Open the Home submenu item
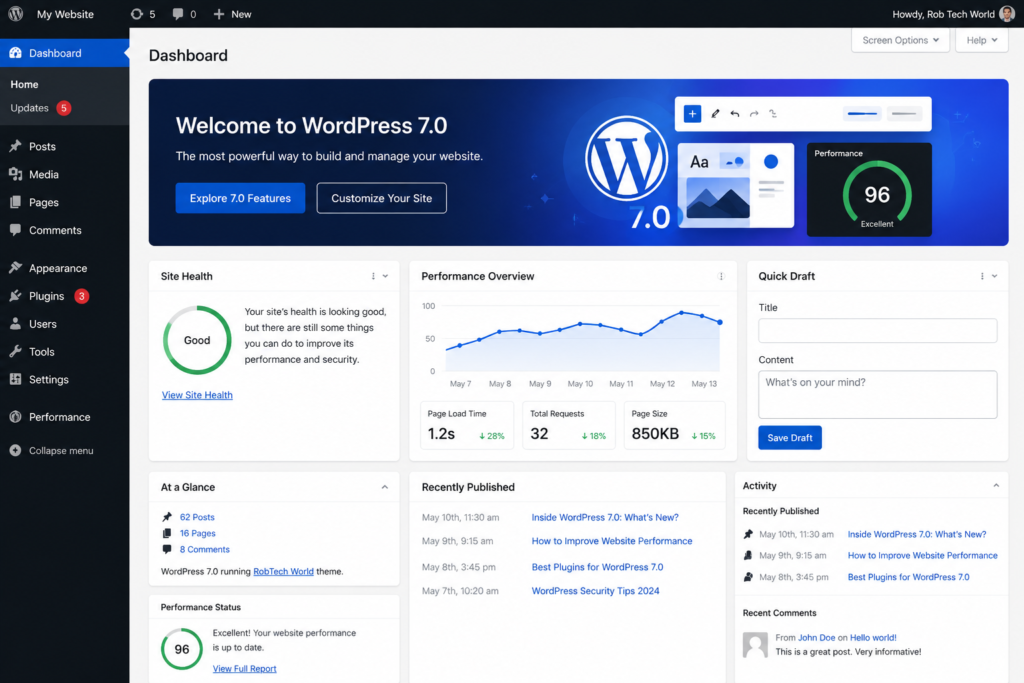 click(24, 84)
